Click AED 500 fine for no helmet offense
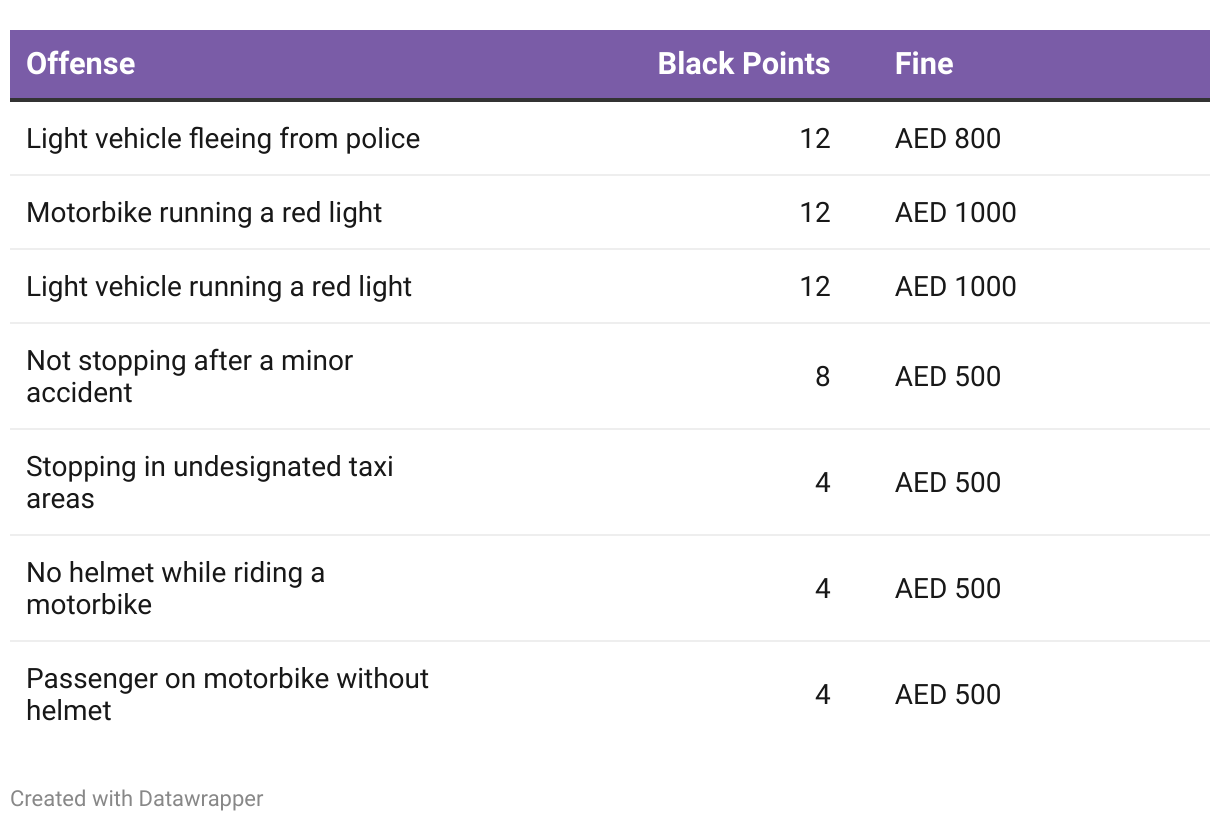This screenshot has height=822, width=1220. click(x=948, y=588)
